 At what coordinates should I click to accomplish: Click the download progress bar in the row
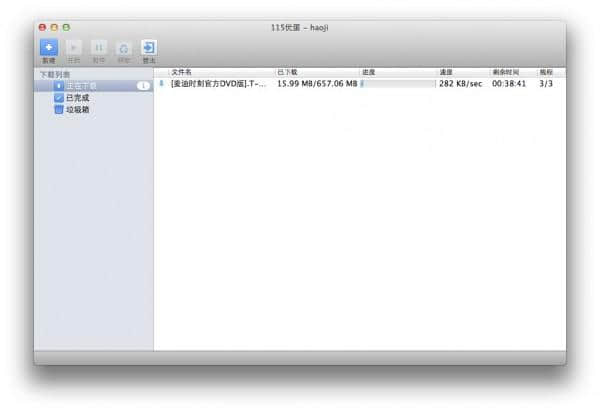397,84
